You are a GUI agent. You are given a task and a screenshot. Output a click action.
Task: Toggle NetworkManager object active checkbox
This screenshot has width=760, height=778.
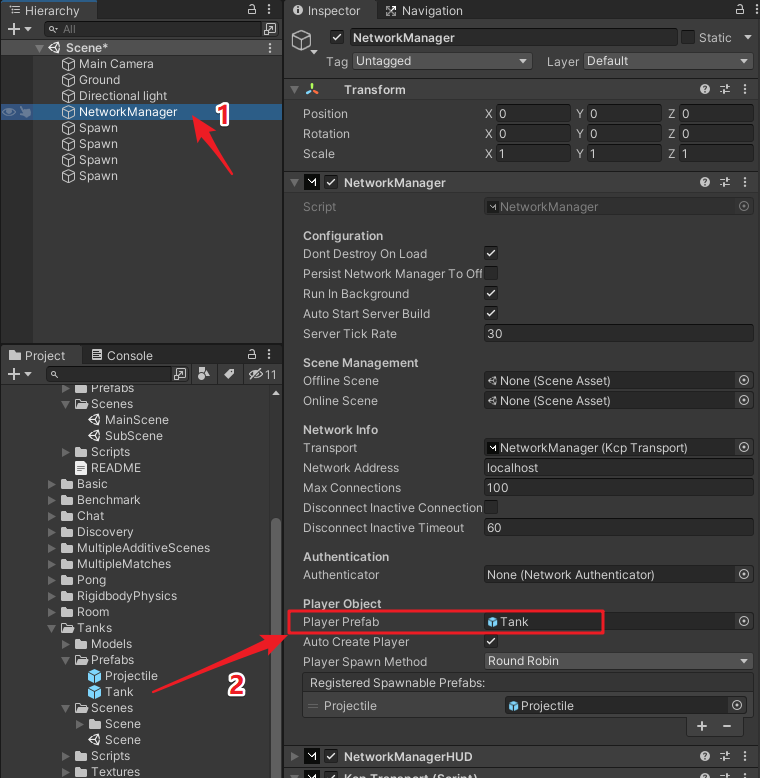[337, 37]
